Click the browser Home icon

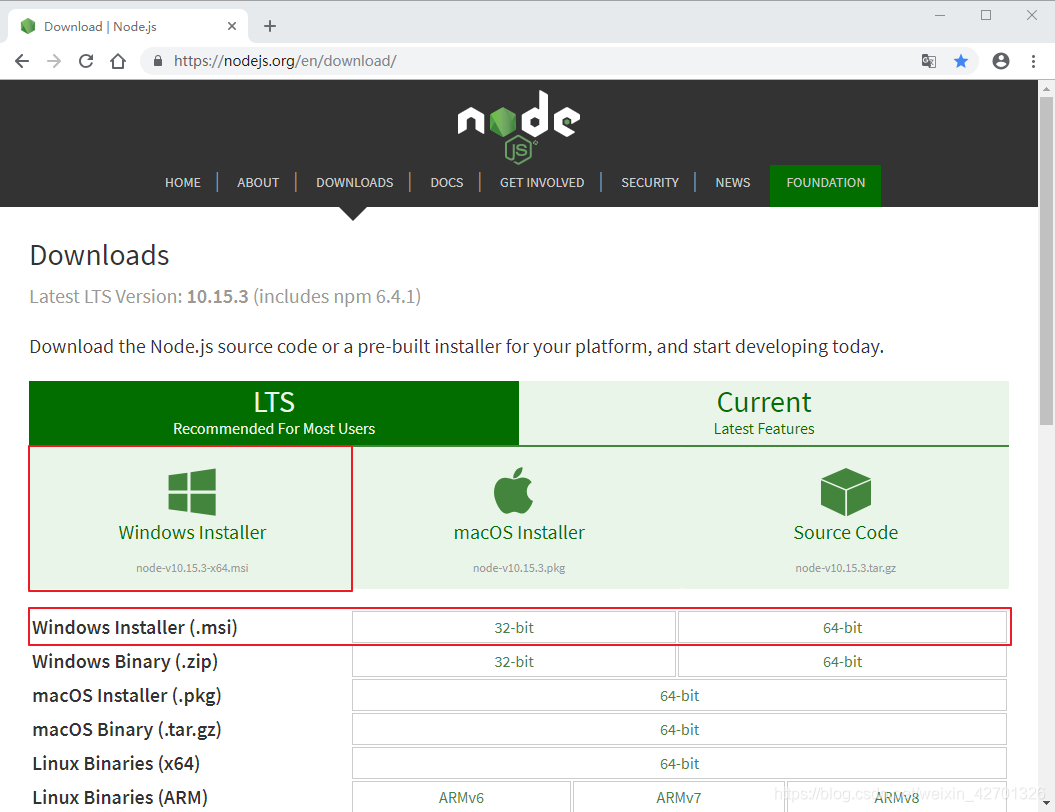[x=117, y=61]
